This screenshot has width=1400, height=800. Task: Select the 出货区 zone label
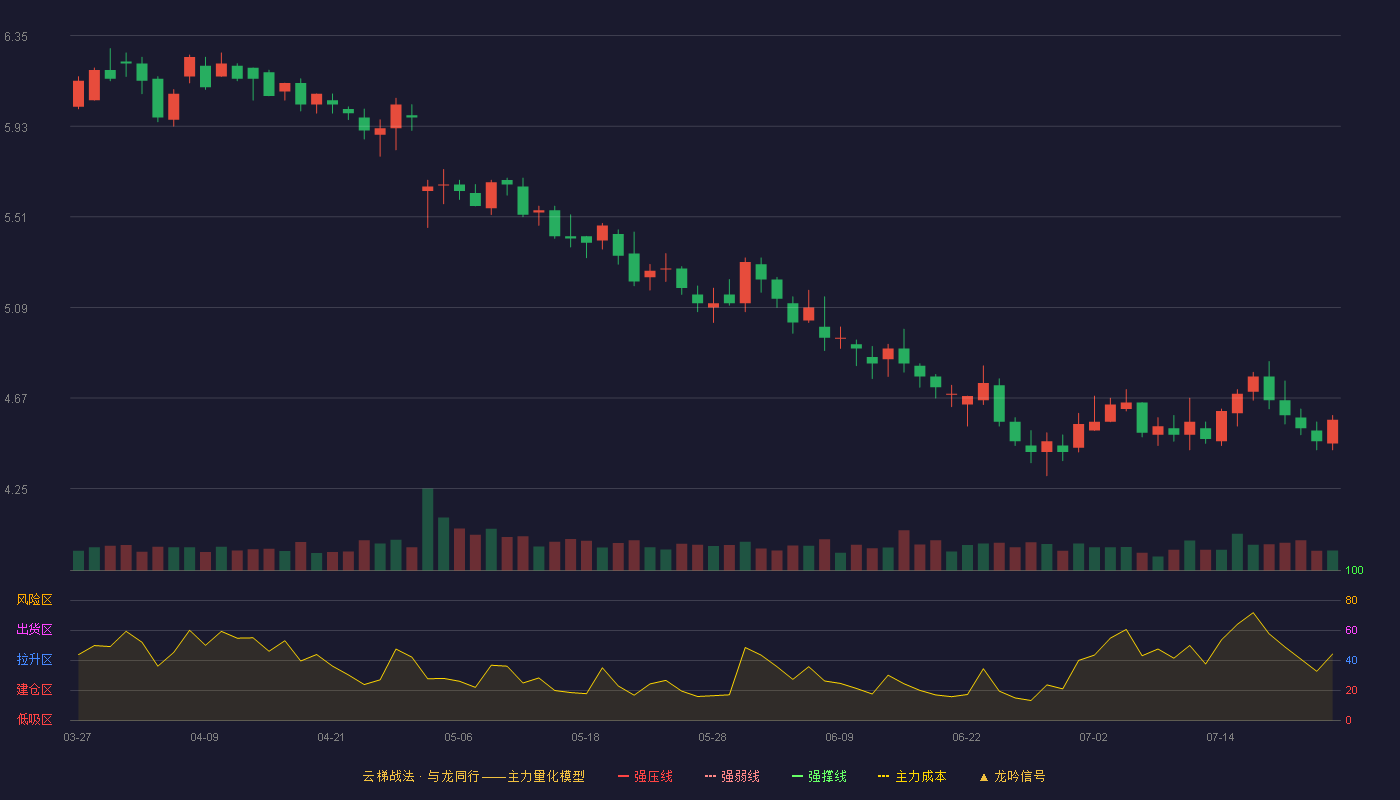coord(34,630)
